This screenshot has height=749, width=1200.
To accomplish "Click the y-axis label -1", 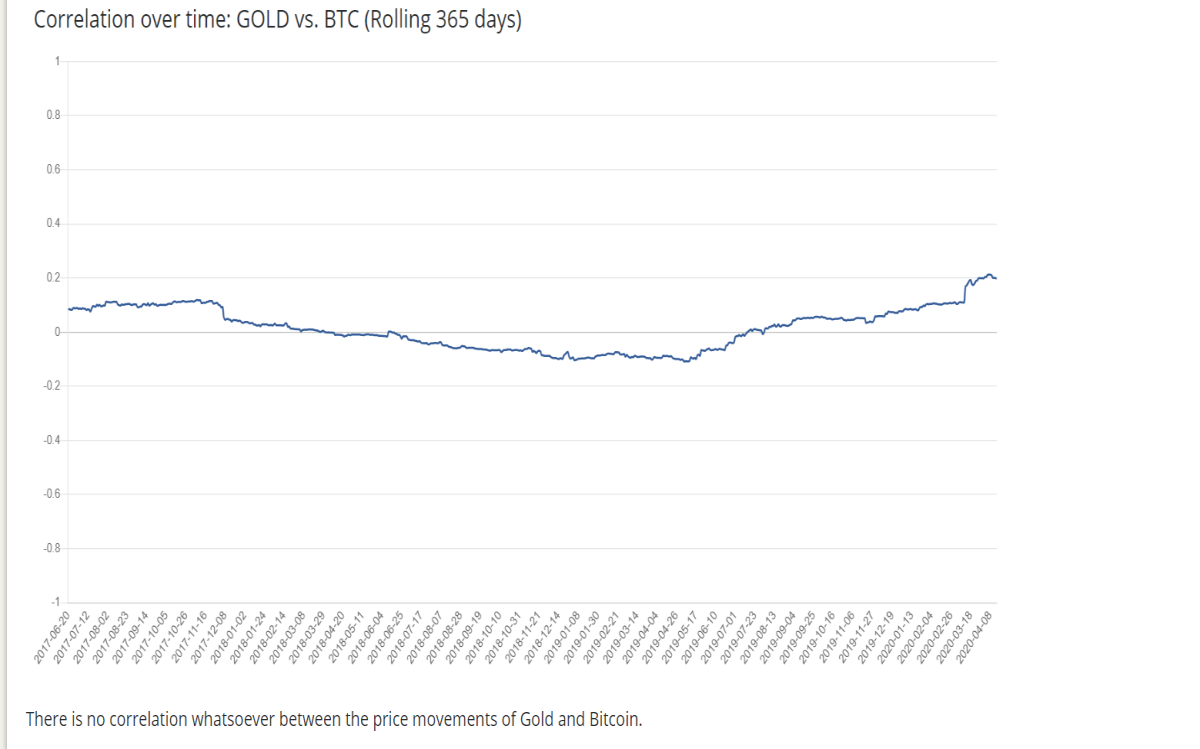I will click(56, 602).
